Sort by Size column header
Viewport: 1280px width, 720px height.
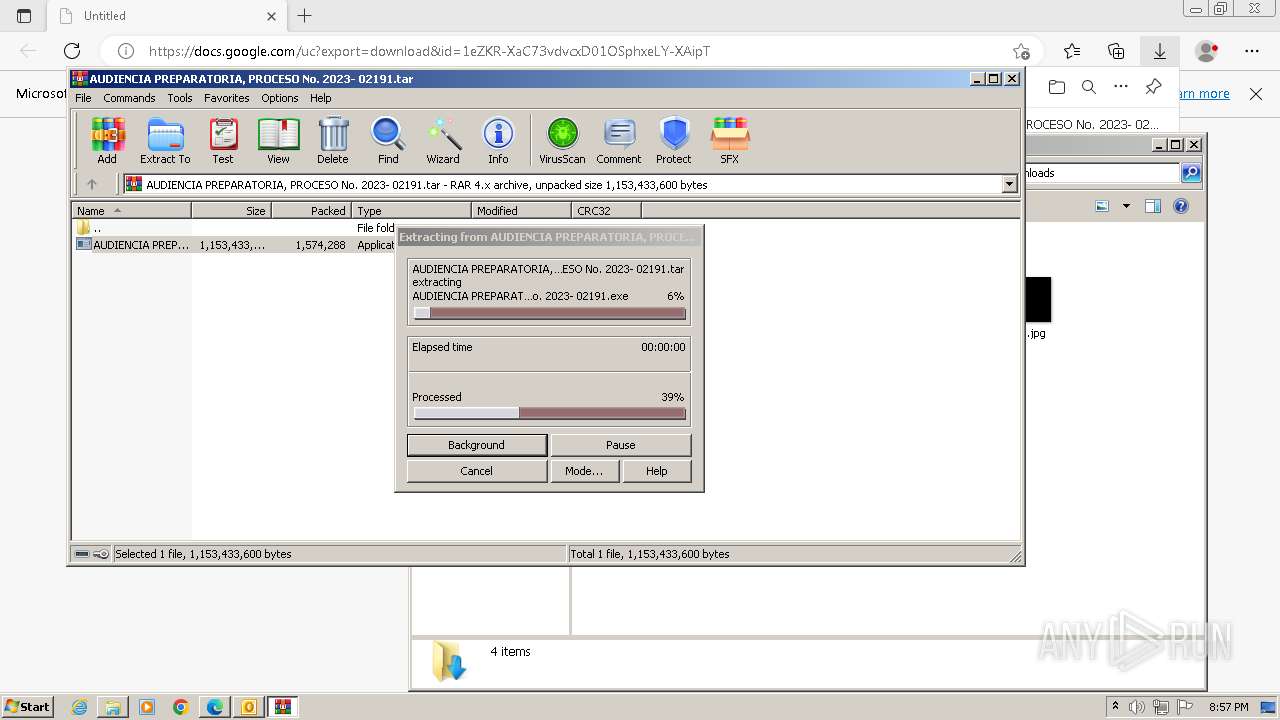point(231,210)
